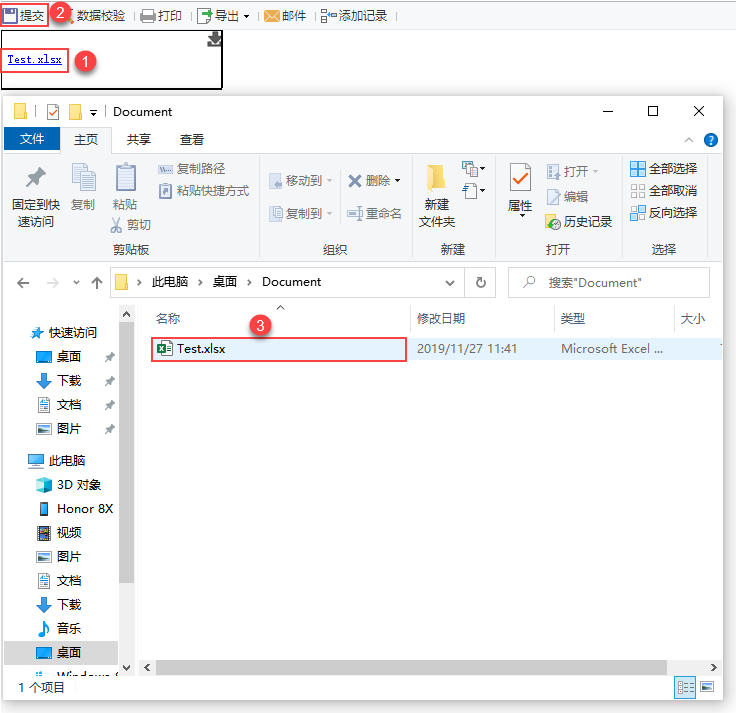736x713 pixels.
Task: Open the easy access dropdown
Action: point(473,191)
